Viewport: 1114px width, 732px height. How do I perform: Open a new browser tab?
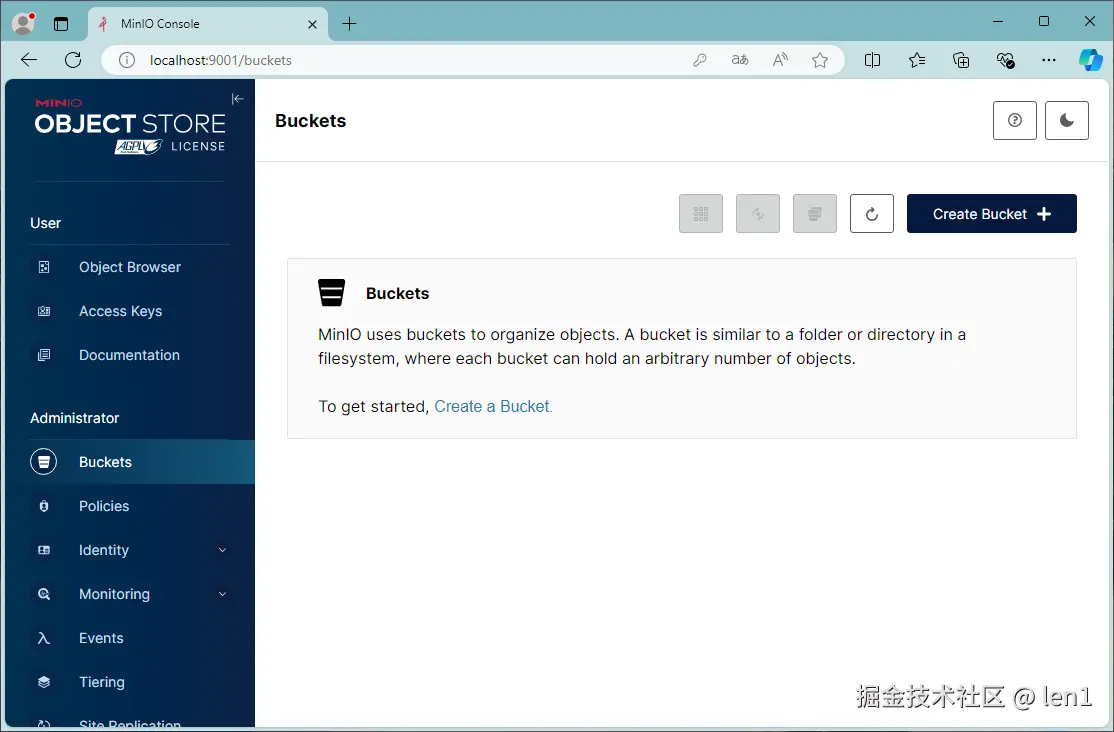coord(350,23)
